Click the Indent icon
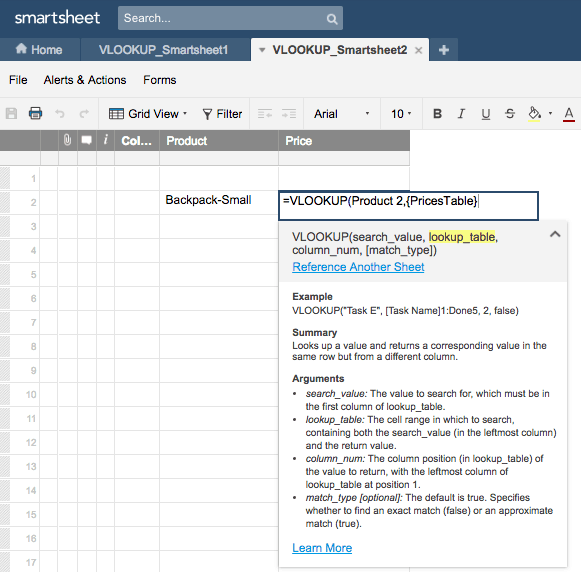581x572 pixels. click(289, 114)
